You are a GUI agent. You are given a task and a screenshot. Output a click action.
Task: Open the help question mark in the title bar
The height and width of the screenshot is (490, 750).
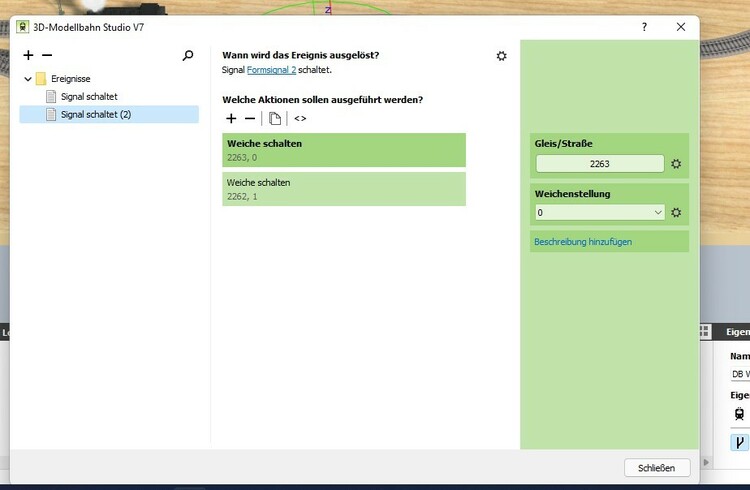(644, 27)
